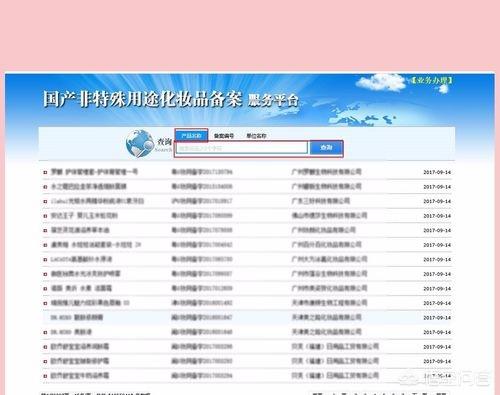This screenshot has height=395, width=500.
Task: Open the record number starting with 沪G妆网备字
Action: [x=202, y=201]
